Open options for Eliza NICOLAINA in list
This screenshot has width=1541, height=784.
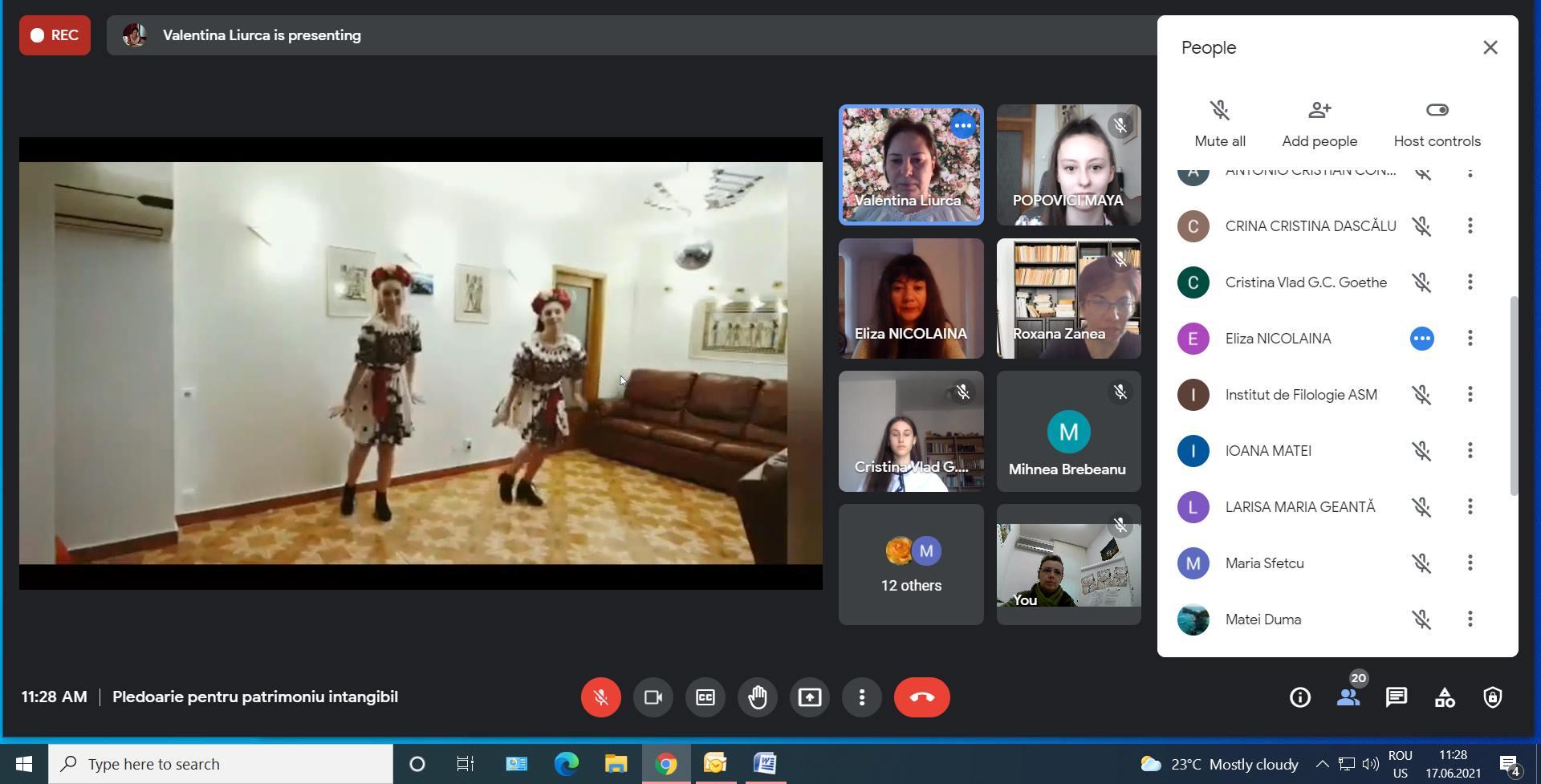(x=1470, y=339)
